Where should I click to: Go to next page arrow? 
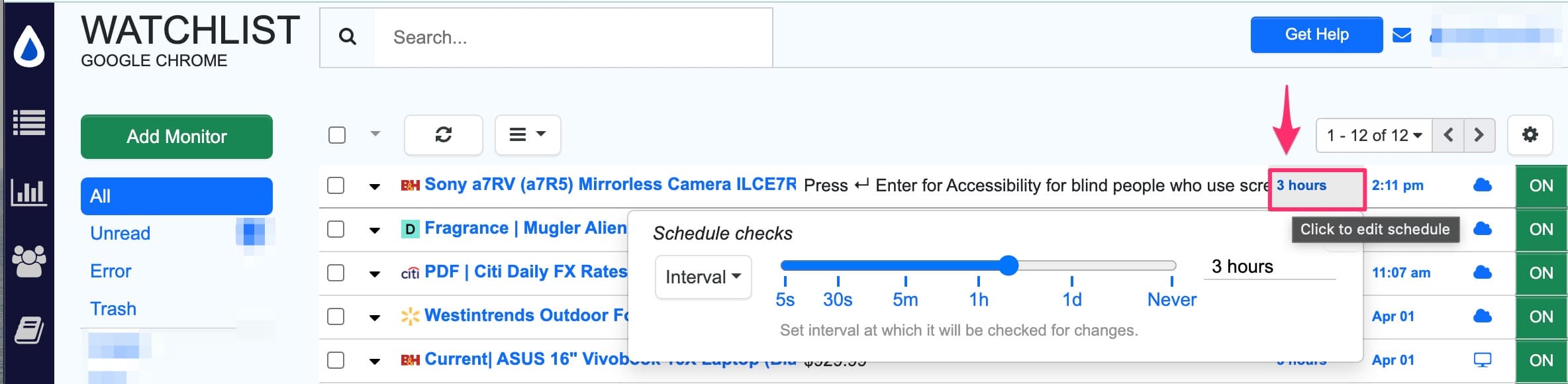pos(1479,135)
